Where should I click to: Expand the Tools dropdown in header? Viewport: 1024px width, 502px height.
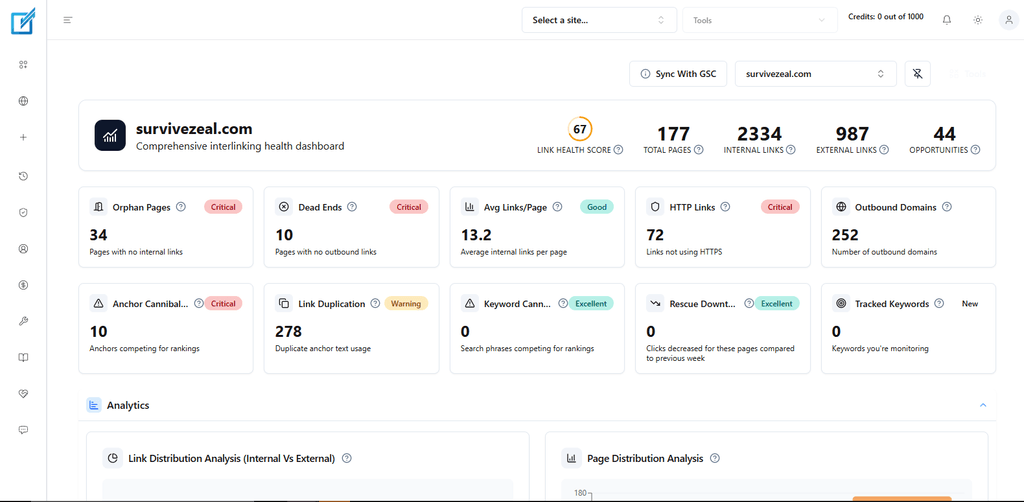[760, 20]
